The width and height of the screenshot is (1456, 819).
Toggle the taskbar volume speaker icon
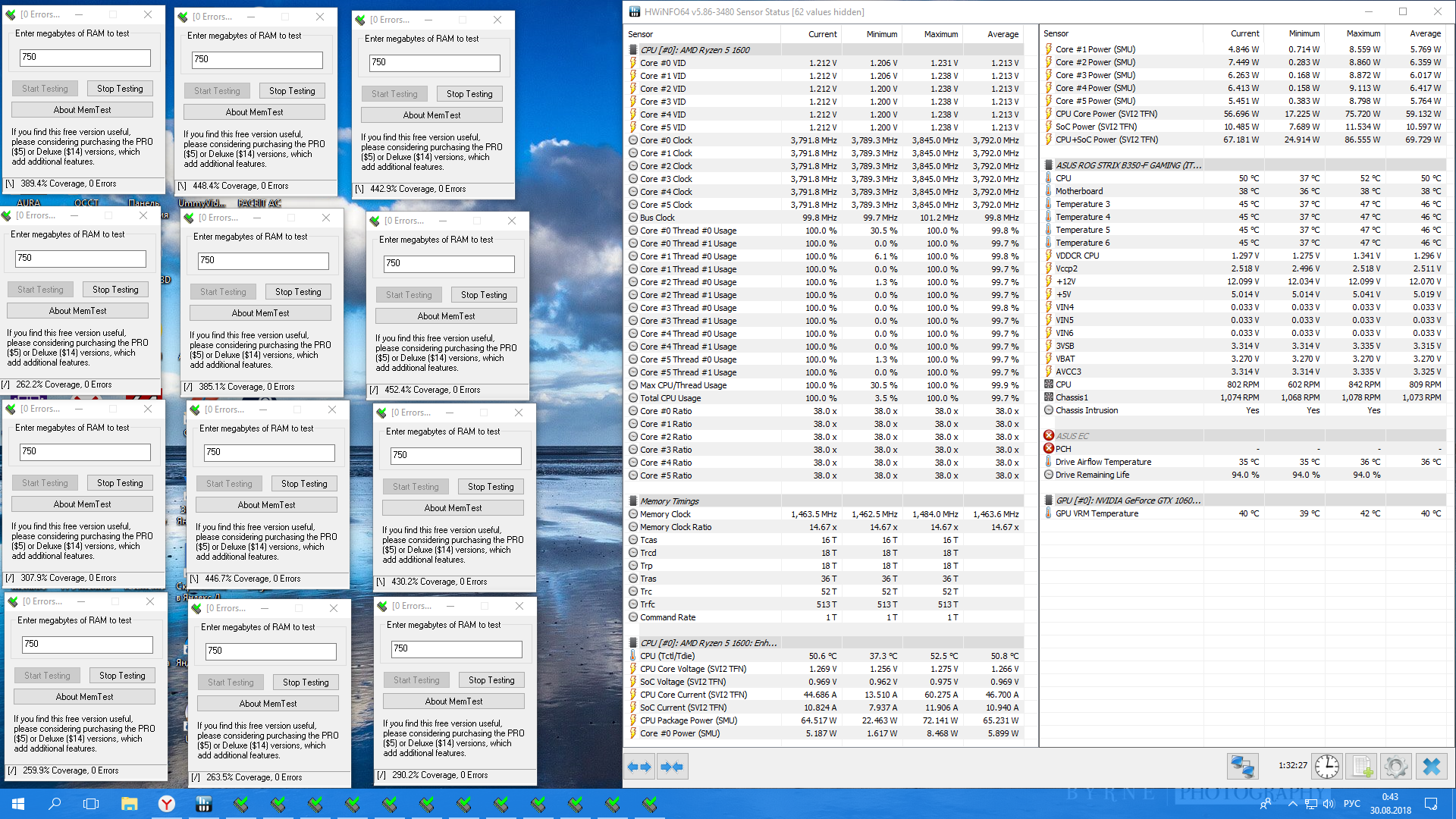[x=1328, y=804]
